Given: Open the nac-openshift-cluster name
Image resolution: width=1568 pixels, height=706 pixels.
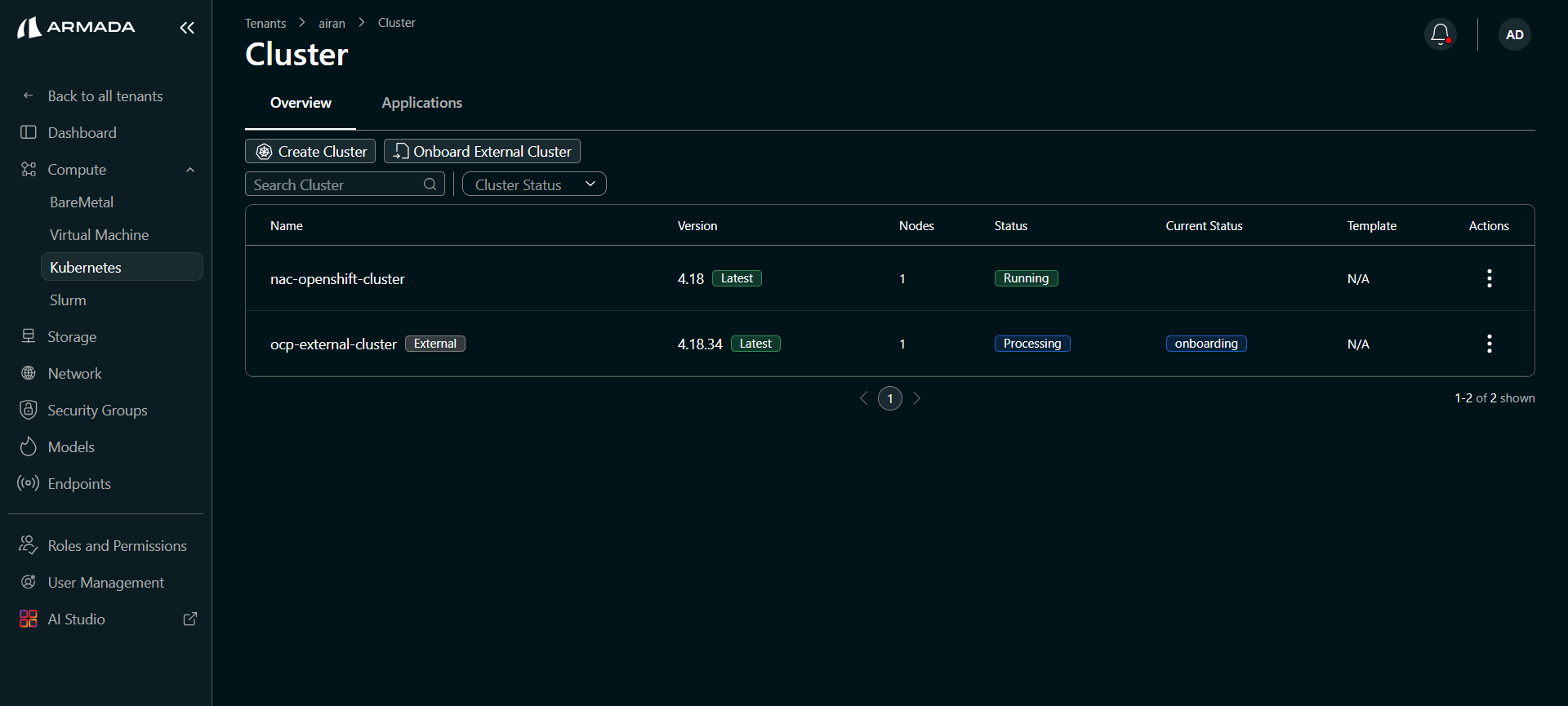Looking at the screenshot, I should pyautogui.click(x=337, y=278).
